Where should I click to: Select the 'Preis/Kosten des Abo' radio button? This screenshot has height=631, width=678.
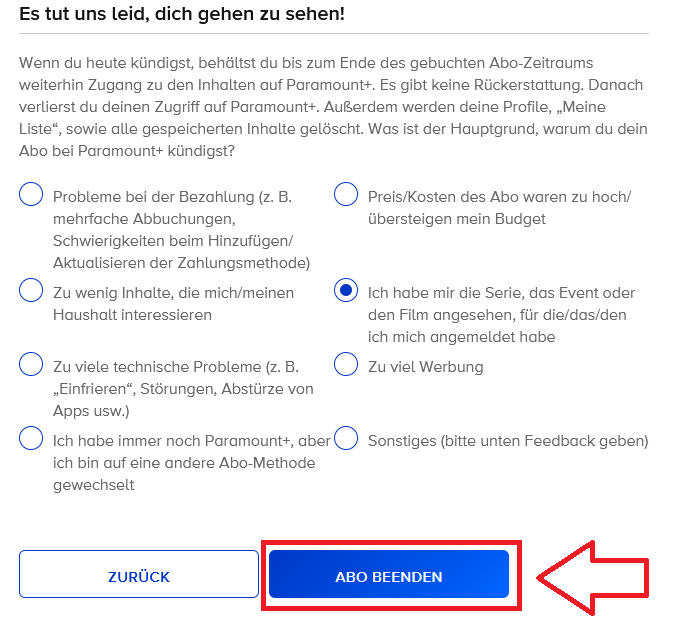[x=346, y=195]
